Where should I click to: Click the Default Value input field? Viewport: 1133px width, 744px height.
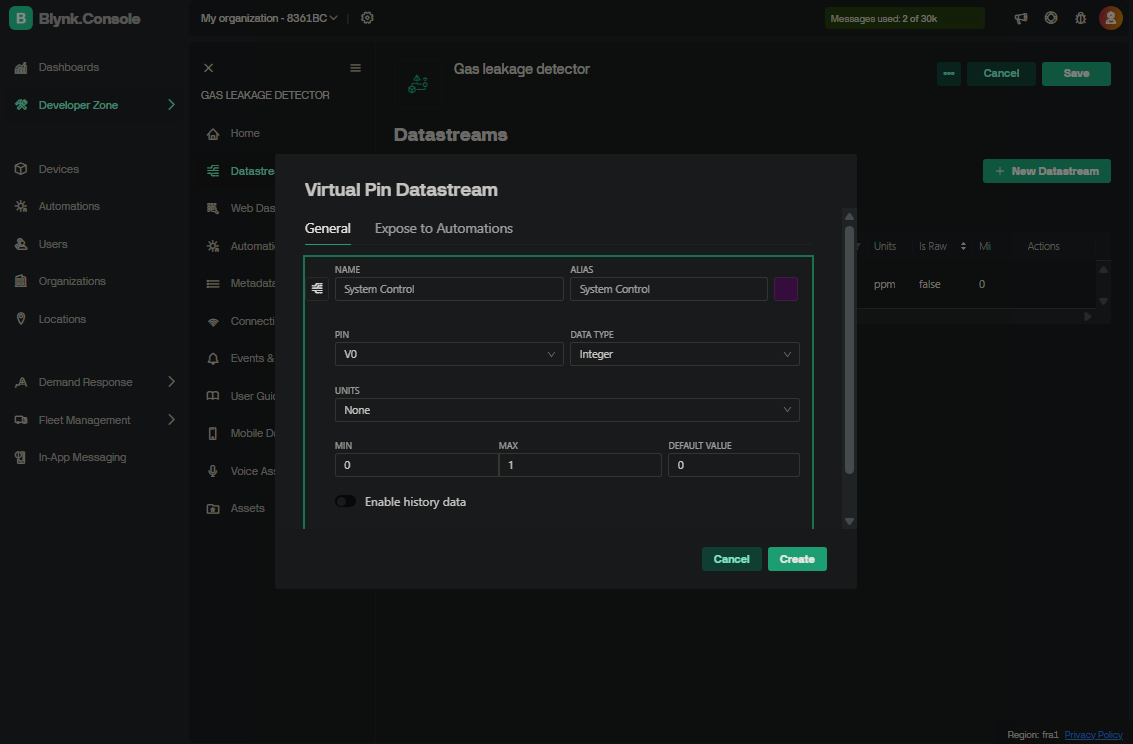[x=733, y=465]
